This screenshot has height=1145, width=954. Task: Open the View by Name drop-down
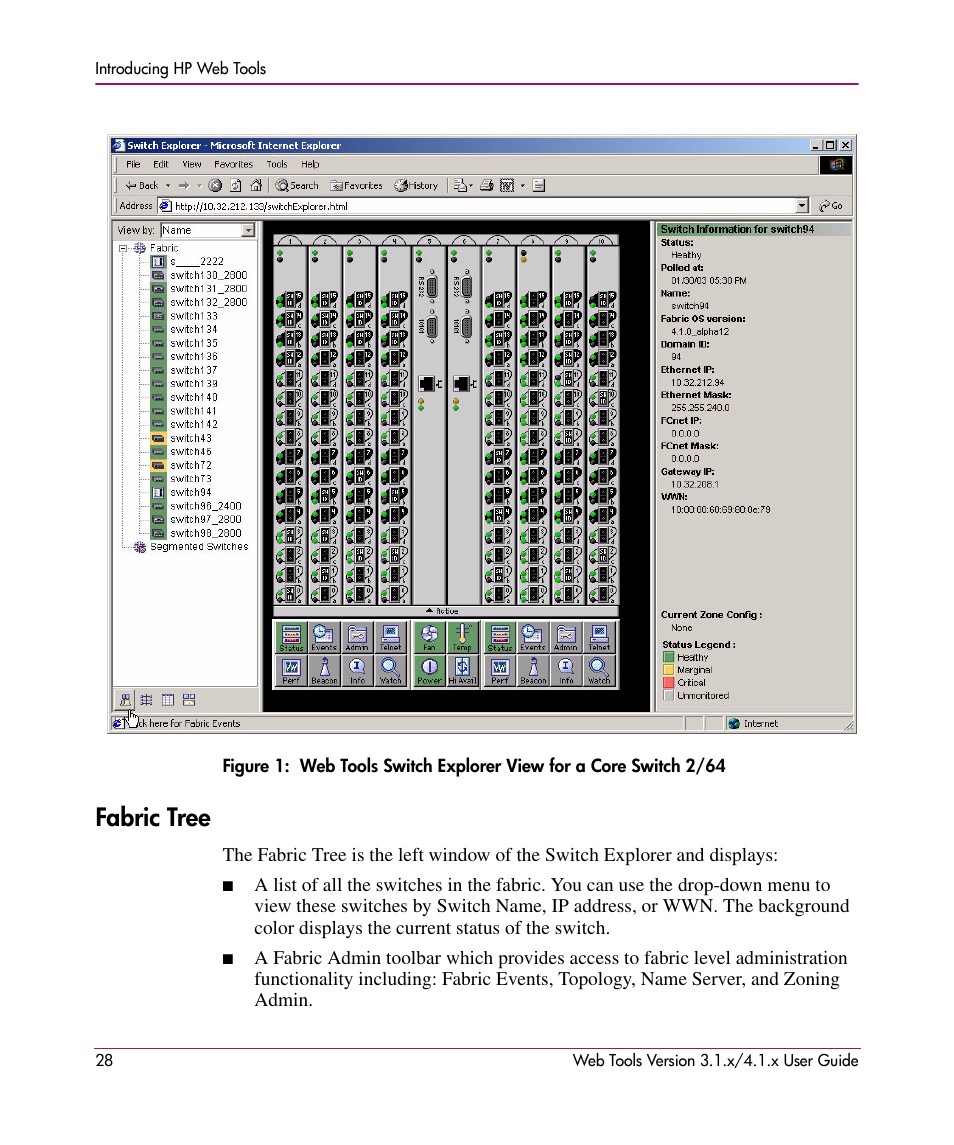(248, 230)
